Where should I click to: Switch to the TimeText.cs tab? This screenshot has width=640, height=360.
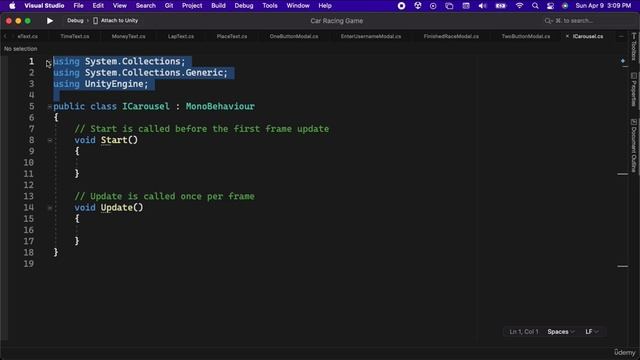coord(75,36)
